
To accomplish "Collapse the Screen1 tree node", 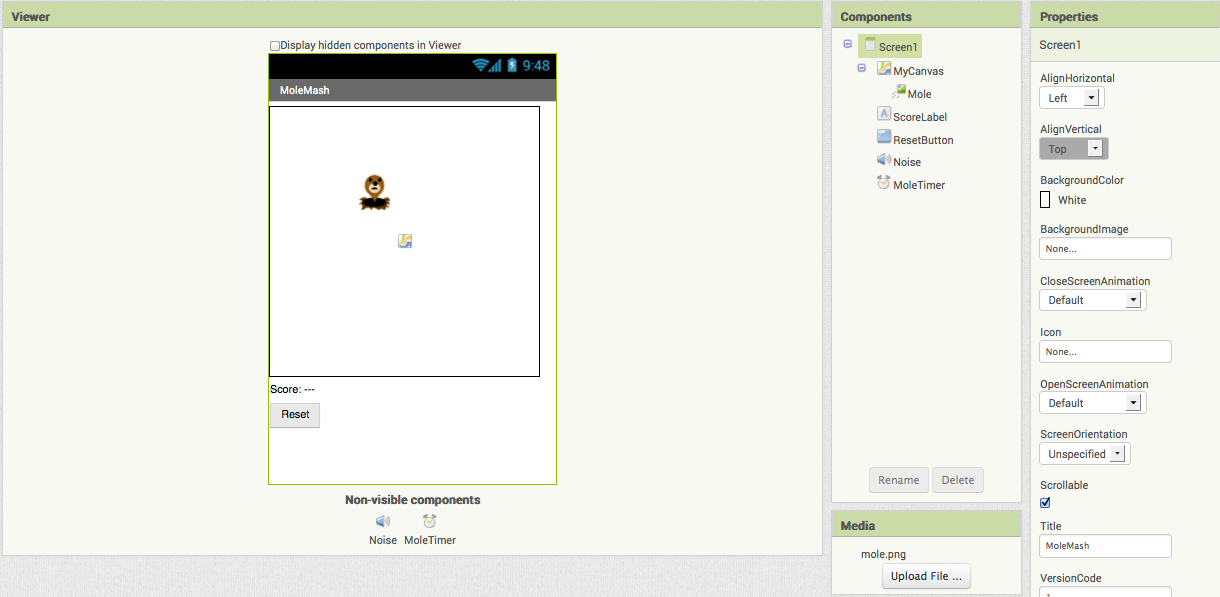I will [x=848, y=44].
